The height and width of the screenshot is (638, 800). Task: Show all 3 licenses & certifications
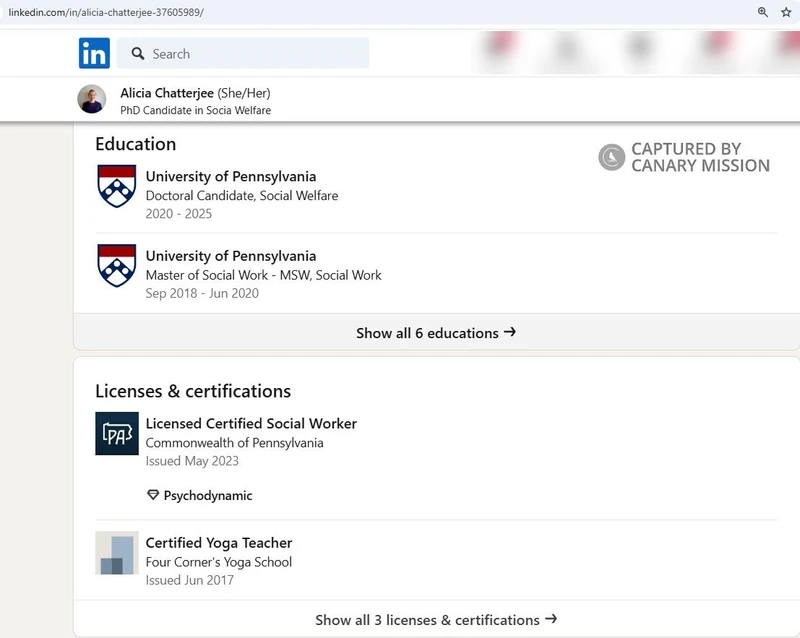pyautogui.click(x=436, y=620)
